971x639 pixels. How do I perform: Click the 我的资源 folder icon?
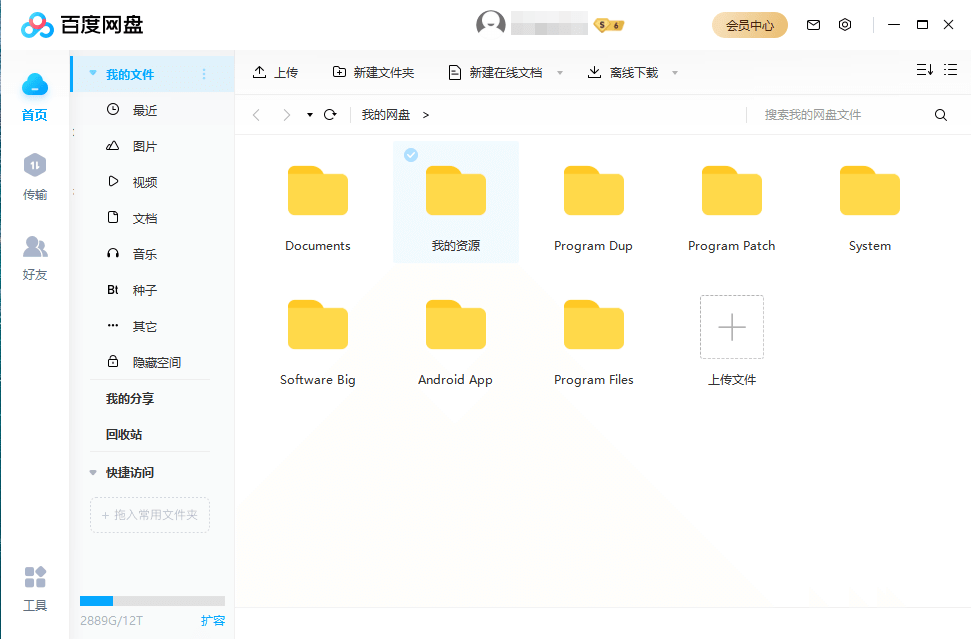point(456,191)
